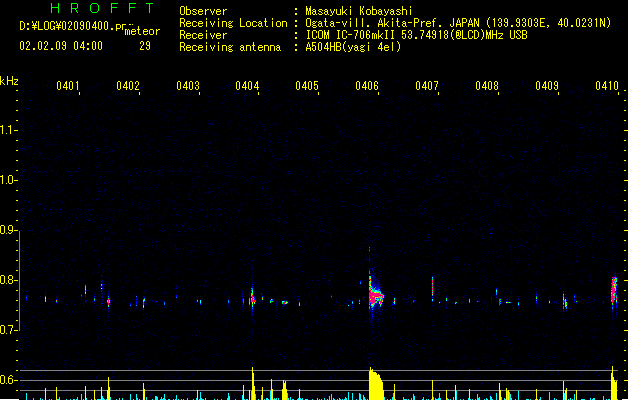629x400 pixels.
Task: Select the Ogata-vill. Akita-Pref. JAPAN location text
Action: pos(458,23)
